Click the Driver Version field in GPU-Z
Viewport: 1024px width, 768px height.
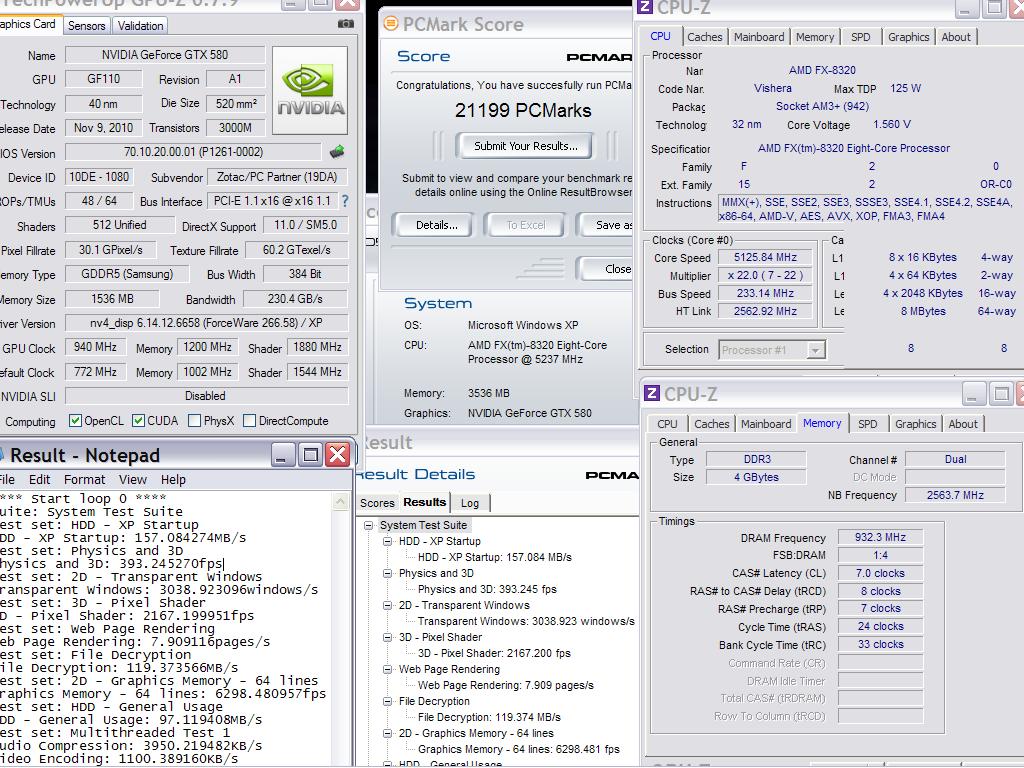(x=206, y=323)
